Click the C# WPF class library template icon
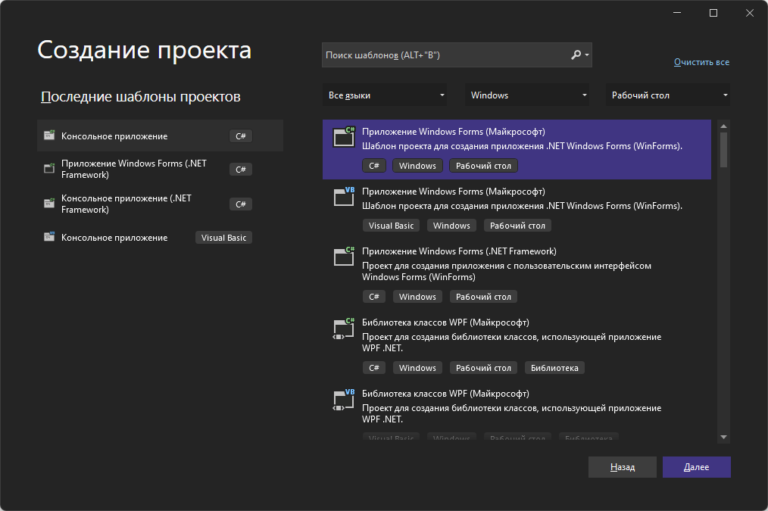The width and height of the screenshot is (768, 511). [344, 328]
